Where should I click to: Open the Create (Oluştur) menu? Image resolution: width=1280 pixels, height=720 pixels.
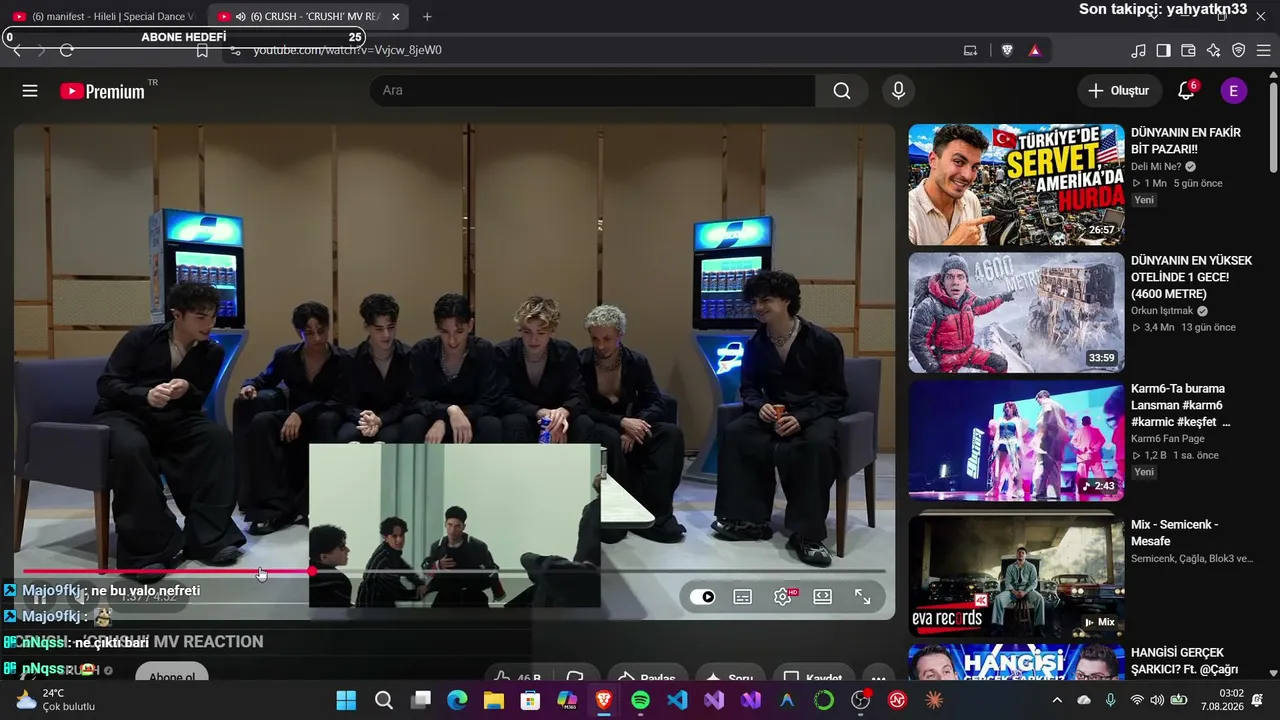[x=1120, y=91]
